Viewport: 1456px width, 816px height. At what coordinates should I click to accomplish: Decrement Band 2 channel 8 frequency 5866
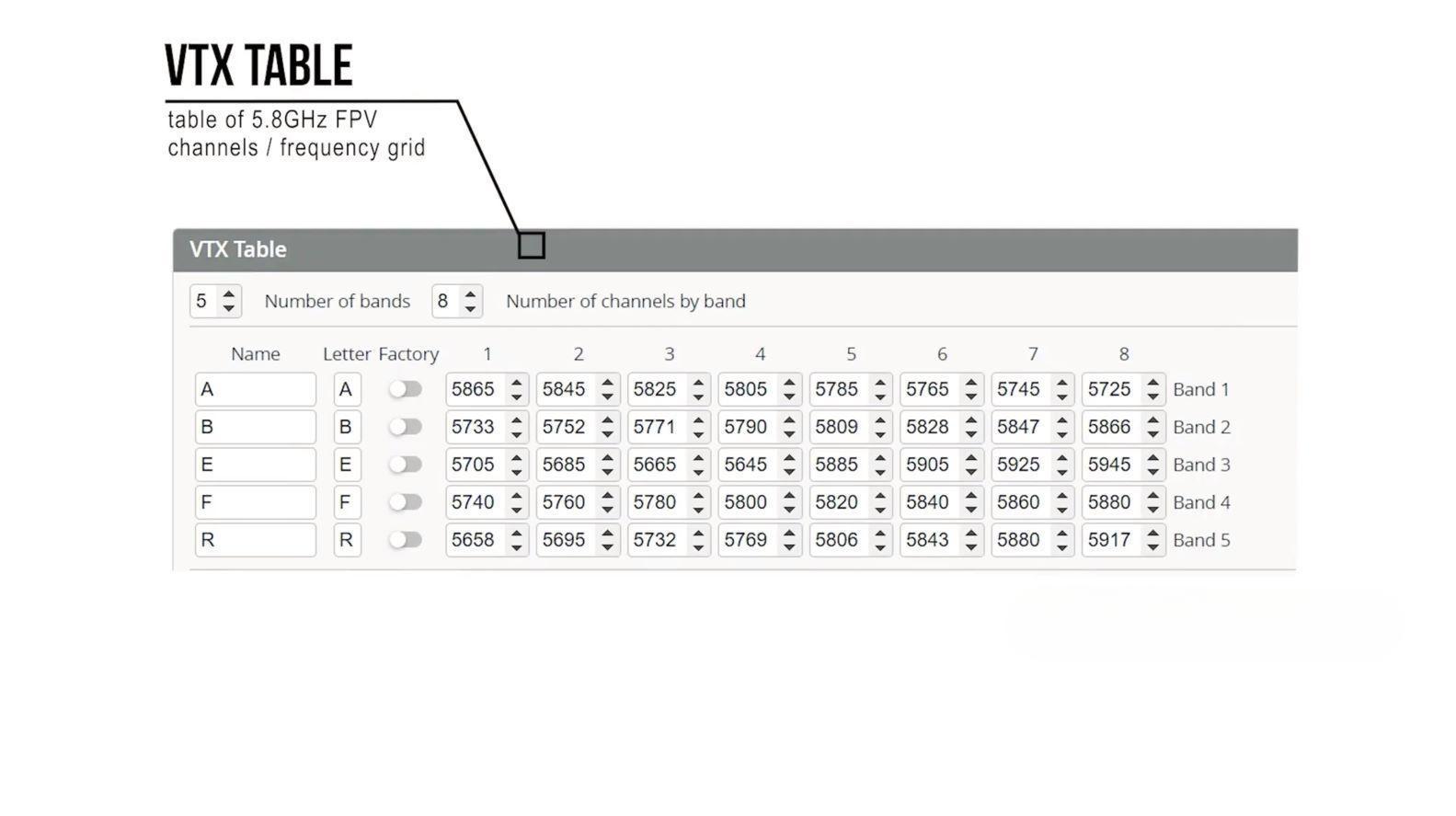pyautogui.click(x=1153, y=434)
